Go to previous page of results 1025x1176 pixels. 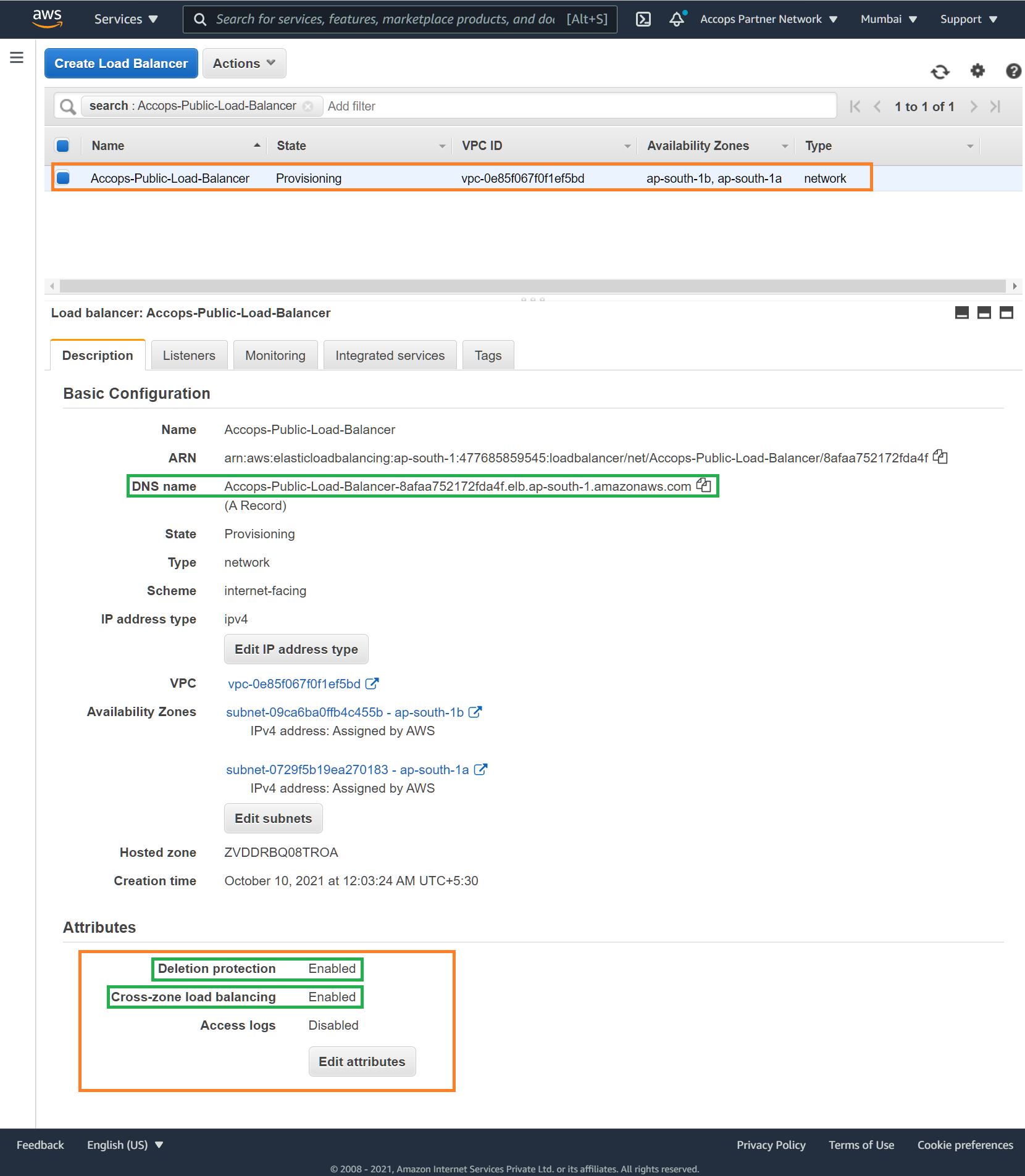click(x=877, y=106)
